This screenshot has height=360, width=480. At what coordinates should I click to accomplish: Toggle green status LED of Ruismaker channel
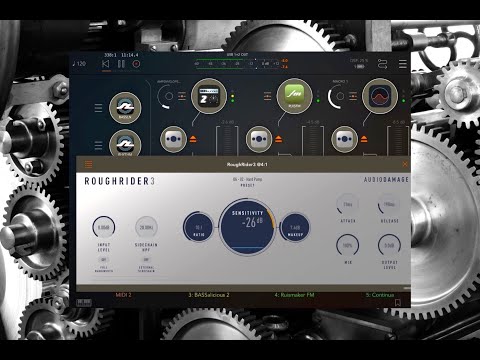click(318, 101)
